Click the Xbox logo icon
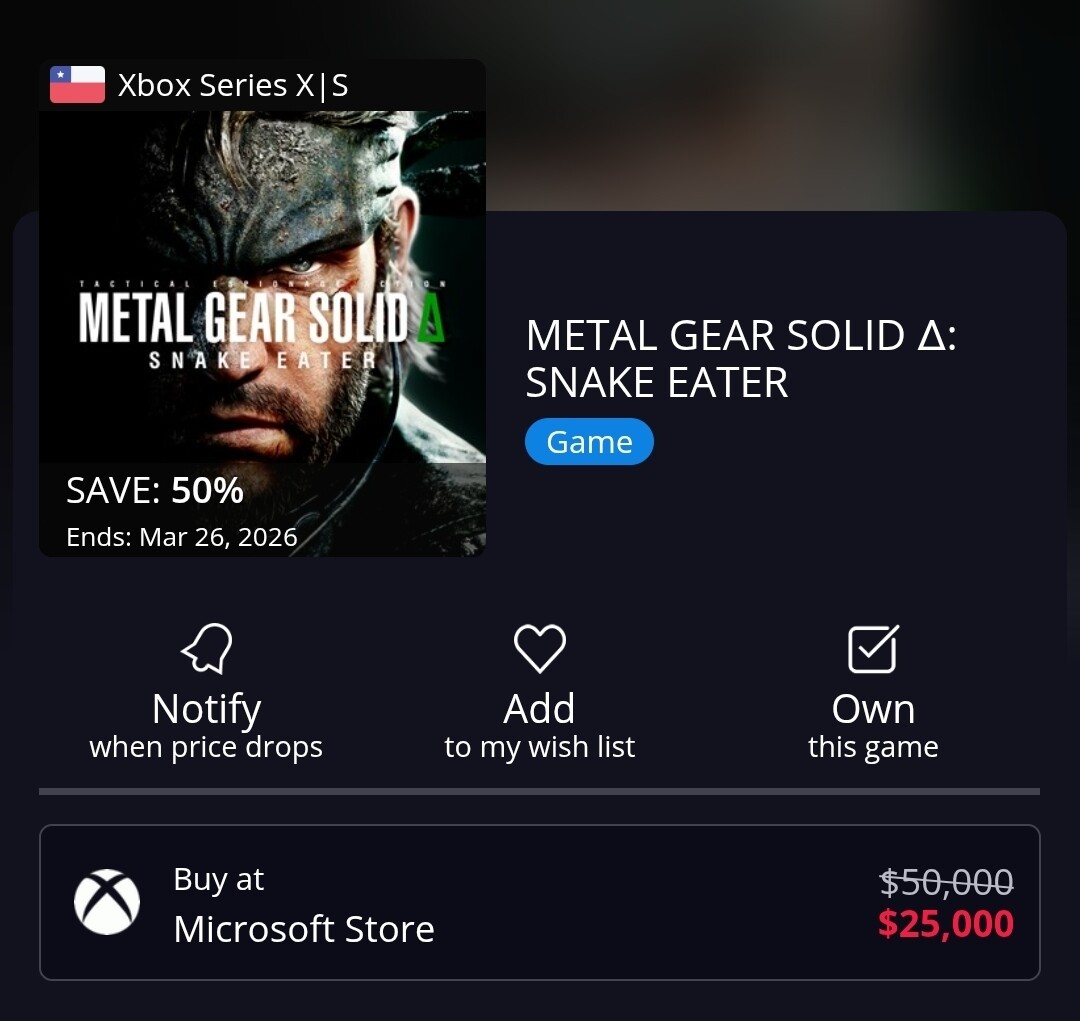Viewport: 1080px width, 1021px height. click(x=107, y=902)
